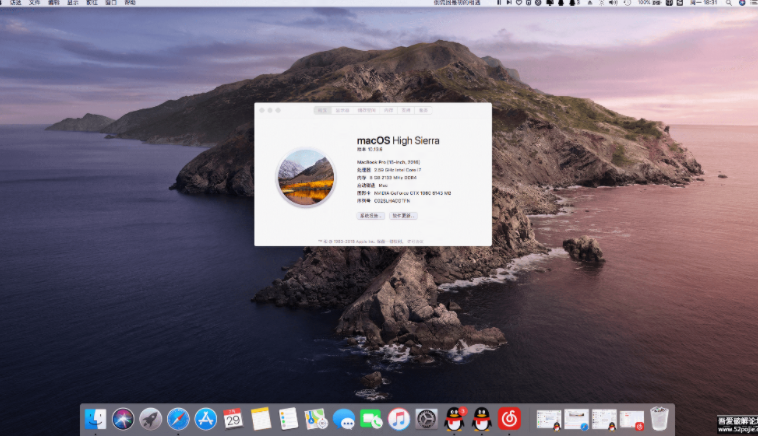Click the 系统报告 (System Report) button
The width and height of the screenshot is (758, 436).
click(370, 216)
